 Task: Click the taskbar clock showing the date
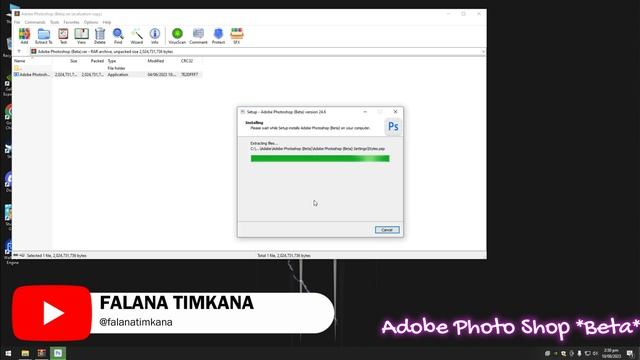pyautogui.click(x=611, y=353)
